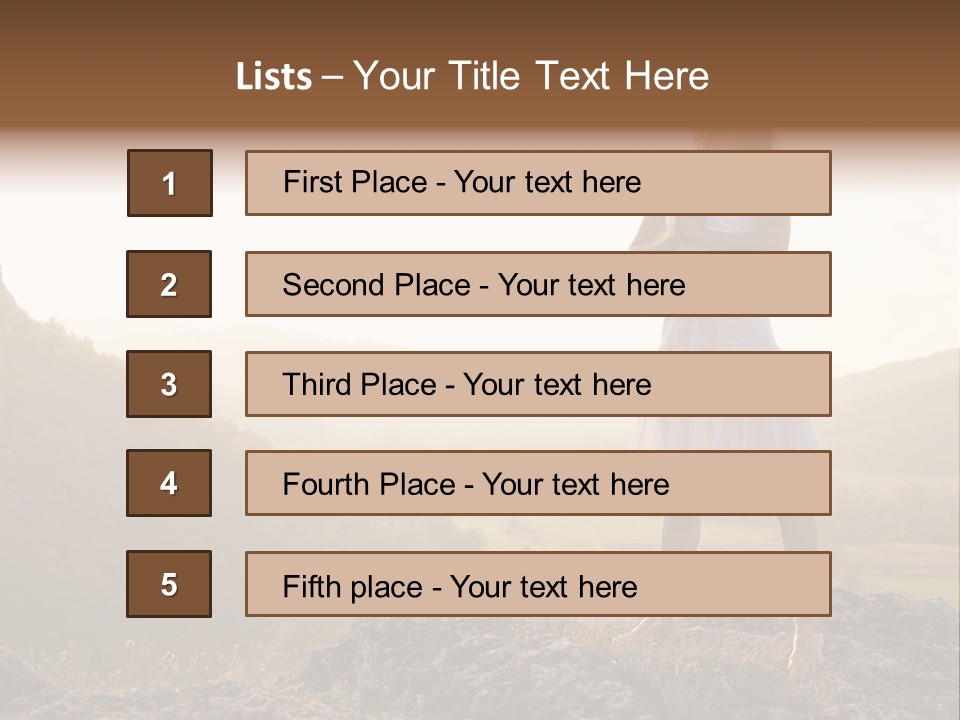Click the slide title text
The height and width of the screenshot is (720, 960).
pos(472,76)
